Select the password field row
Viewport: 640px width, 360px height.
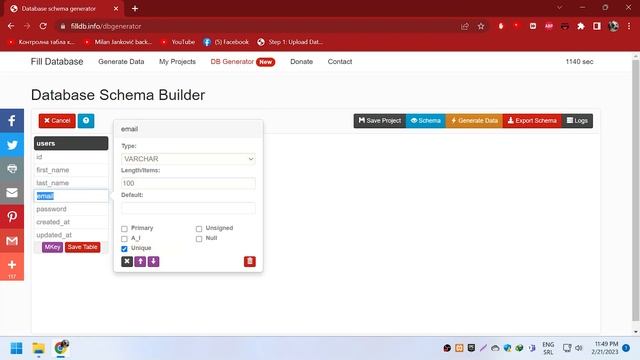point(71,209)
